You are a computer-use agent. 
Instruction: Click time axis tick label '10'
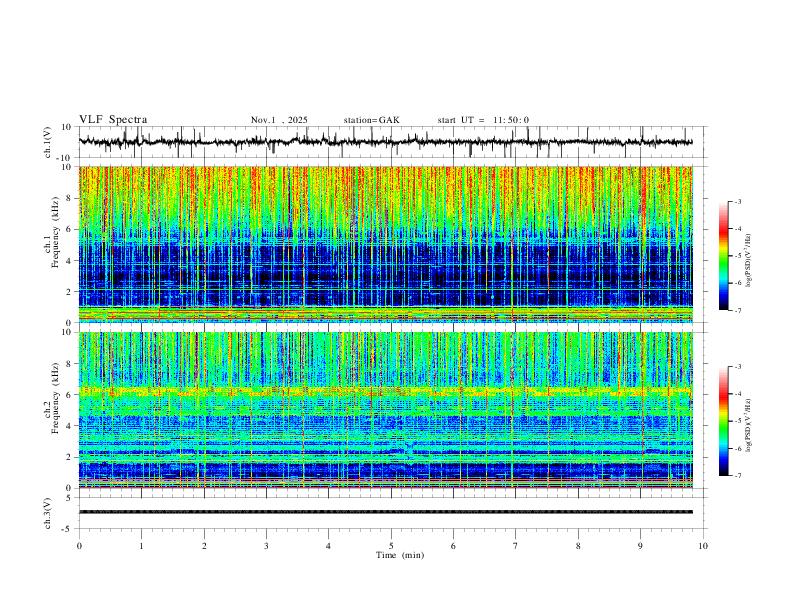coord(703,546)
